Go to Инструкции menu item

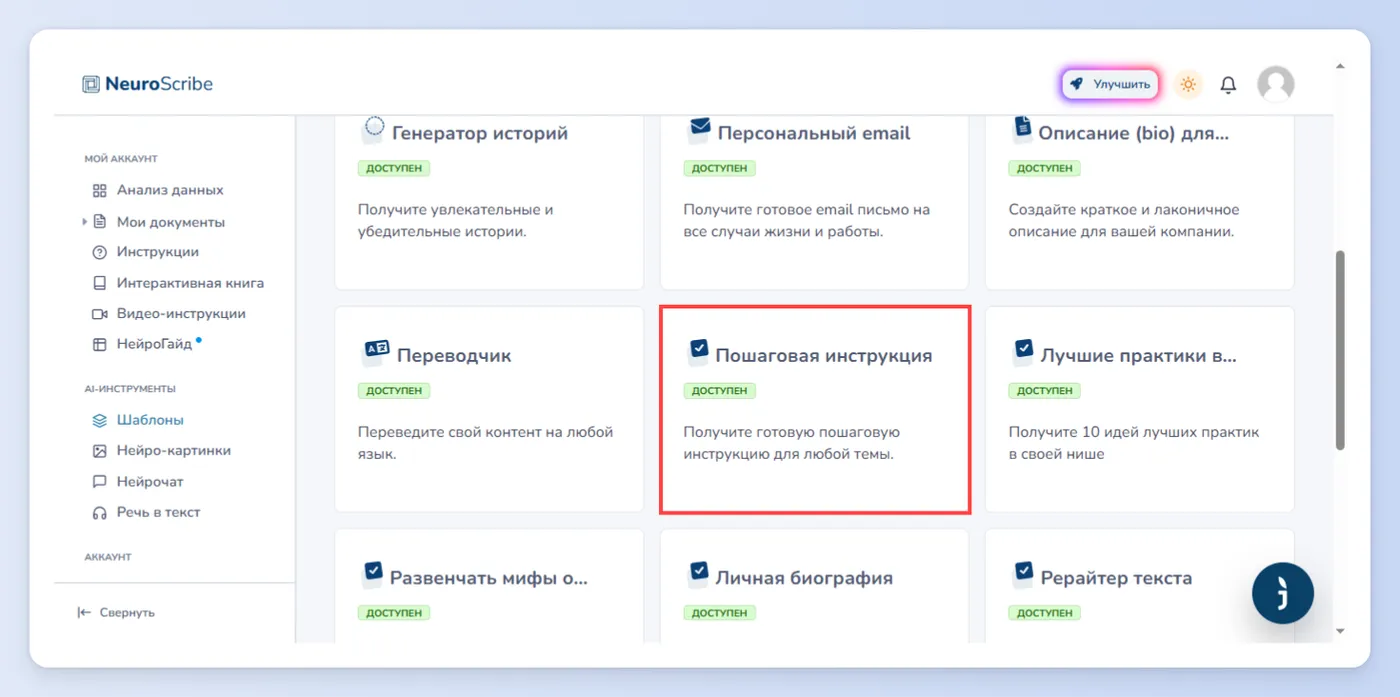(x=158, y=252)
